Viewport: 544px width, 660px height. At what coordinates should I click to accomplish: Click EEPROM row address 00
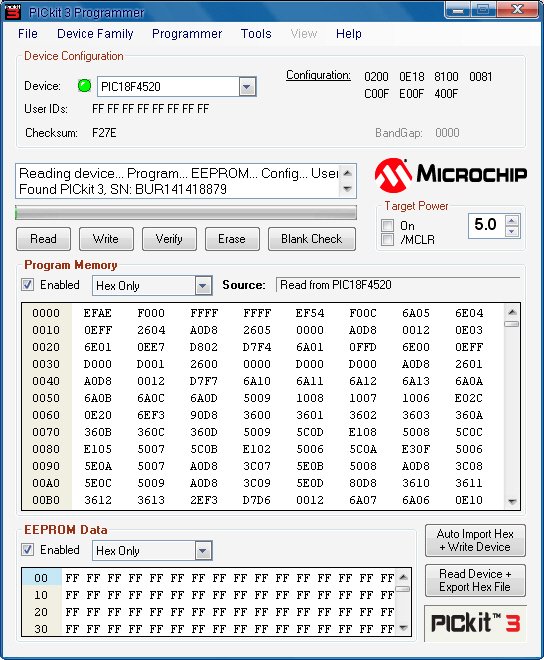pos(41,578)
